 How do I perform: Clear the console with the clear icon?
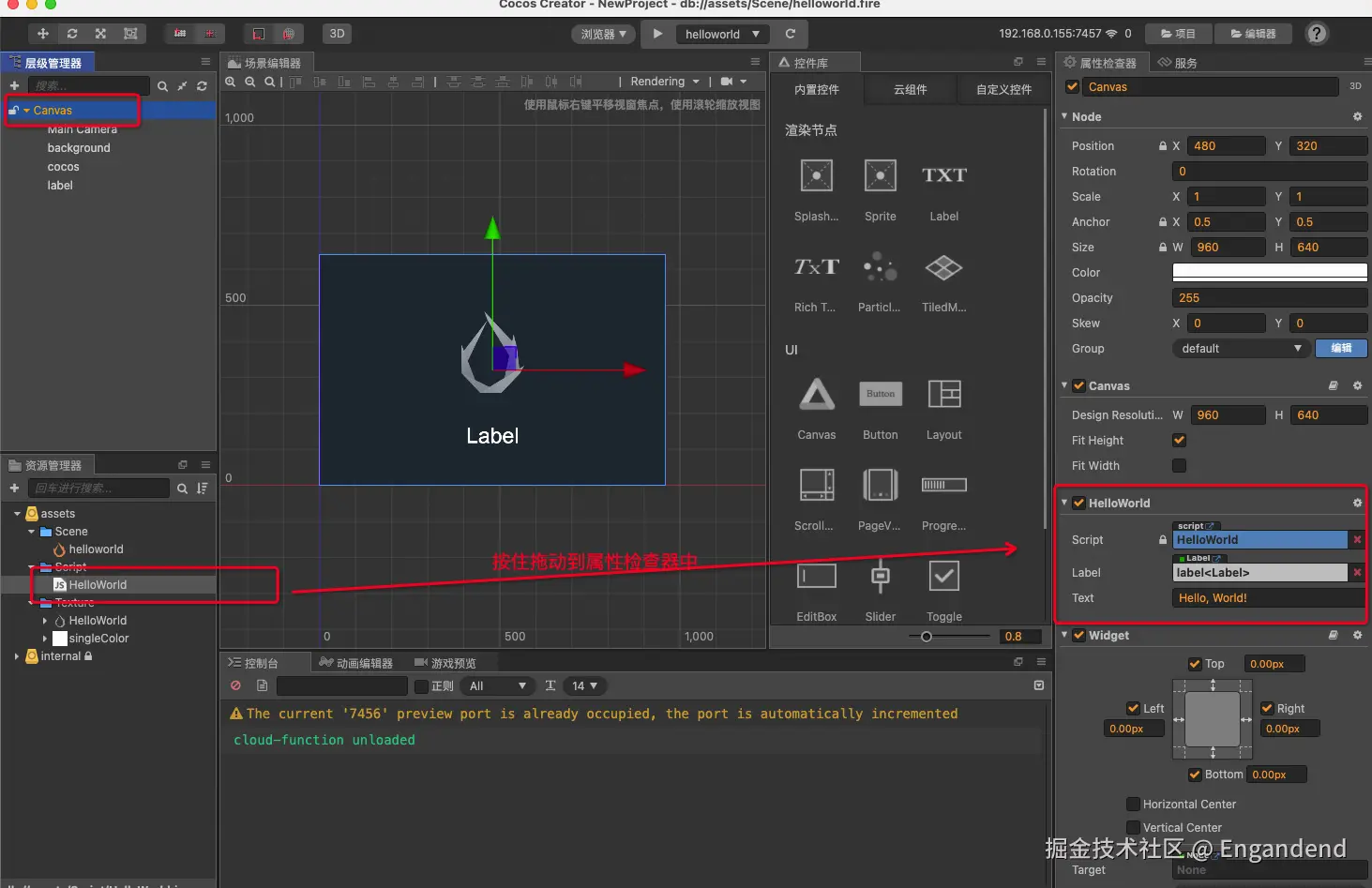[236, 685]
